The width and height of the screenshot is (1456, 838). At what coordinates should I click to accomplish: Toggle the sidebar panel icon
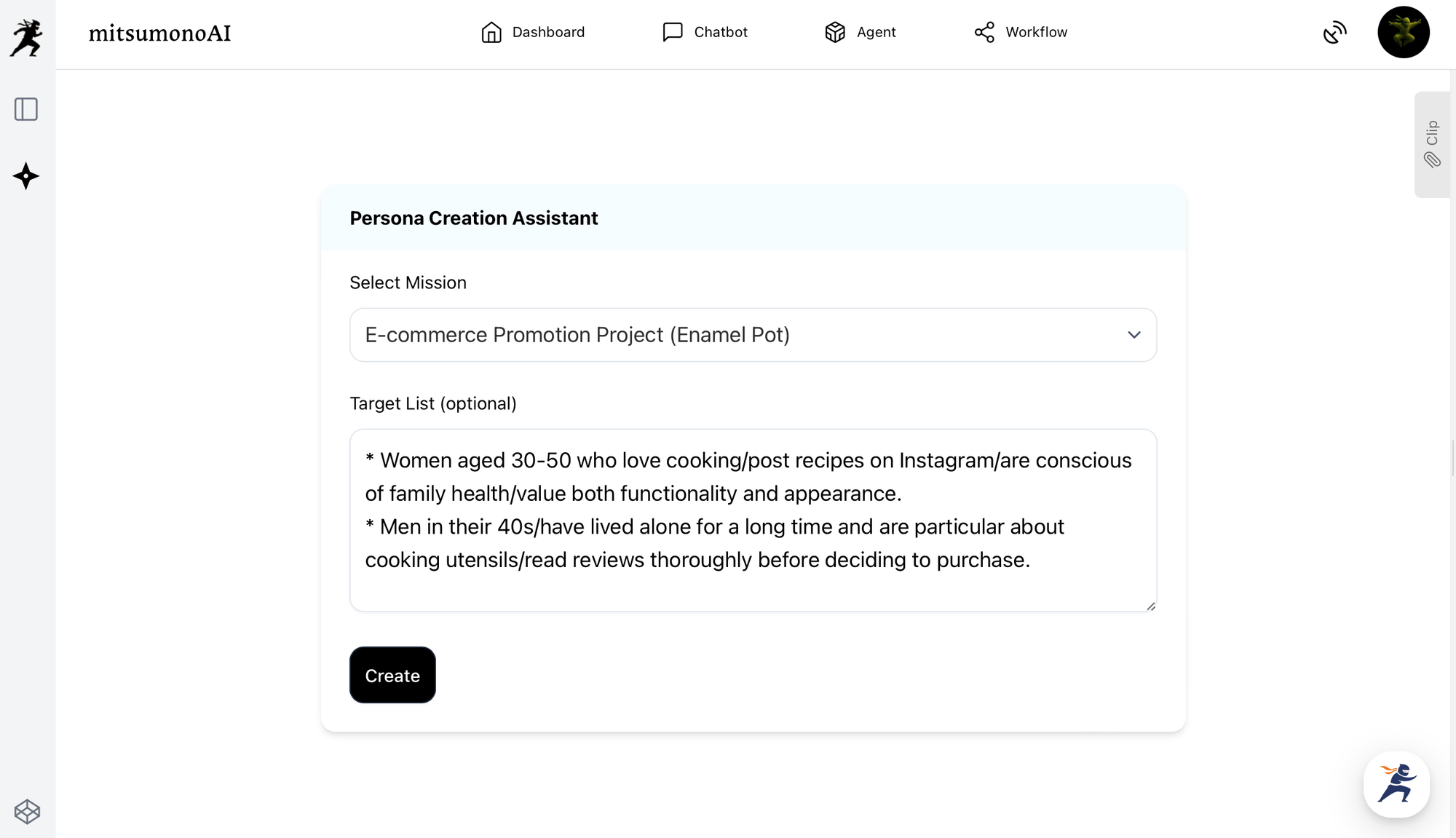tap(26, 109)
